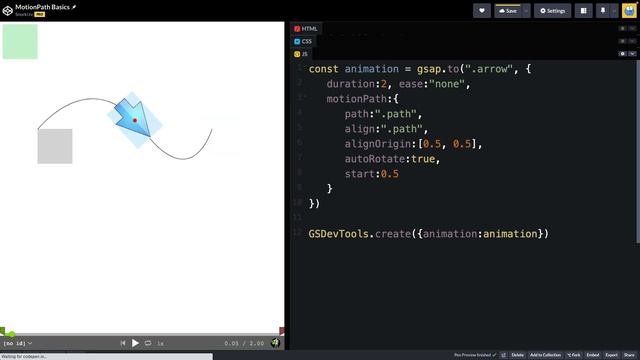This screenshot has height=360, width=640.
Task: Click the GSAP logo in GSDevTools
Action: click(x=276, y=343)
